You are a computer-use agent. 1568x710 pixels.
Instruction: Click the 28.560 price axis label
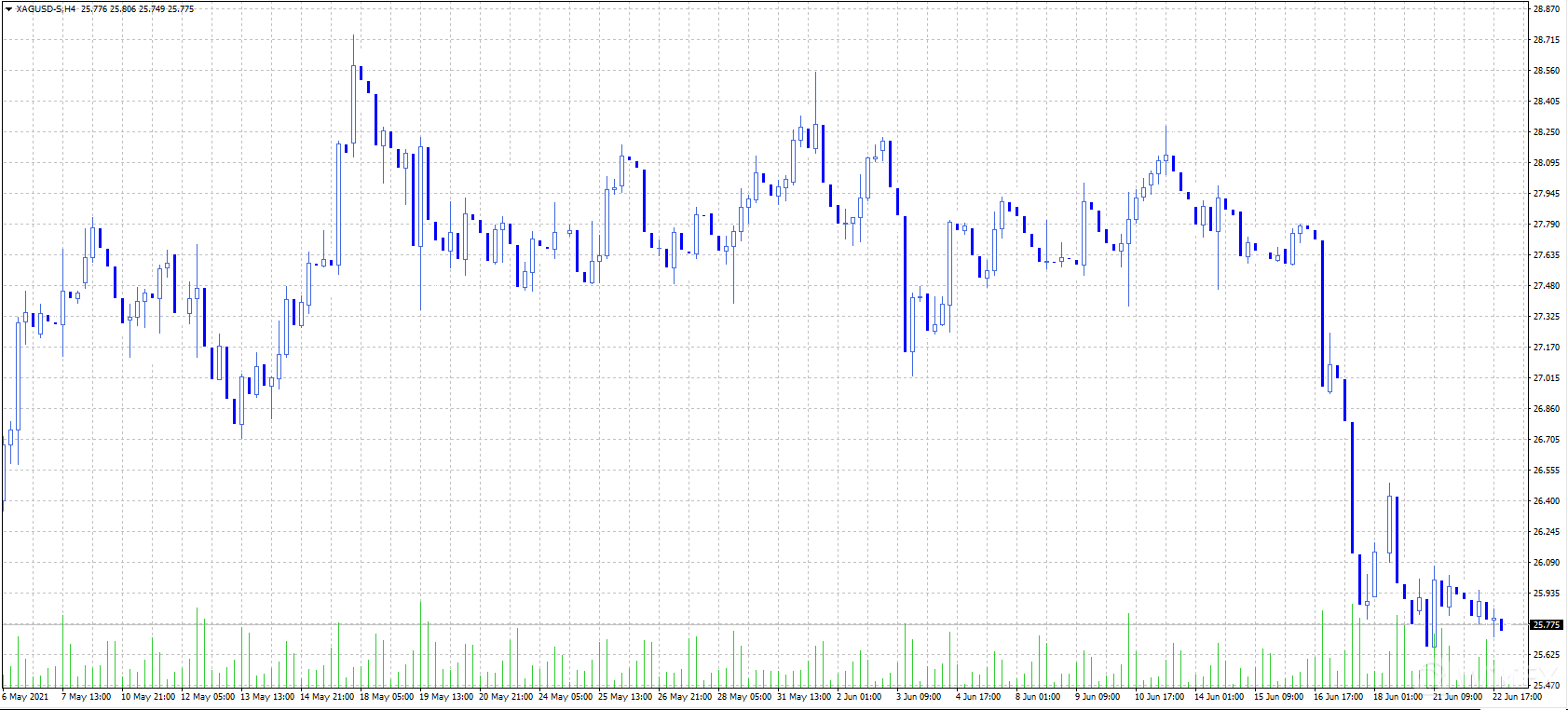coord(1547,71)
